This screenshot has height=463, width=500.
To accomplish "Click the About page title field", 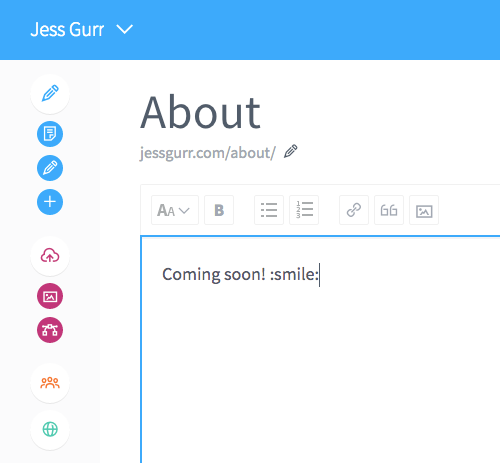I will tap(200, 112).
